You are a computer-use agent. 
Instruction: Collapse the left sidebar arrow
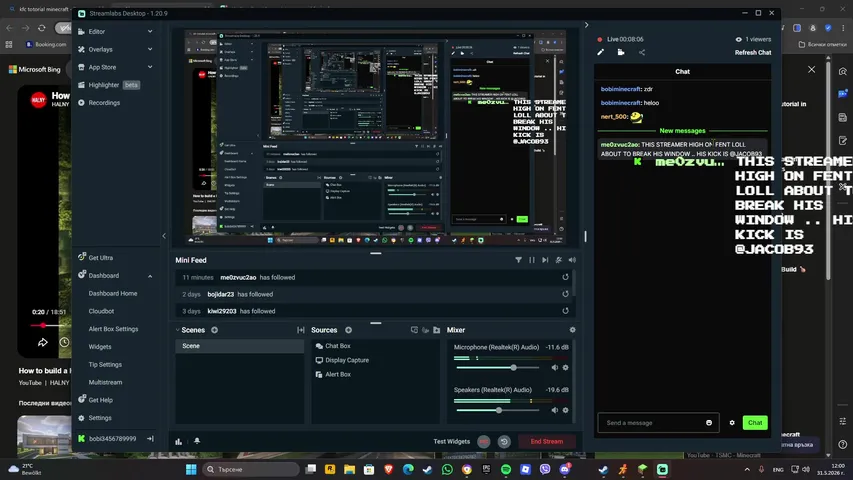point(164,236)
